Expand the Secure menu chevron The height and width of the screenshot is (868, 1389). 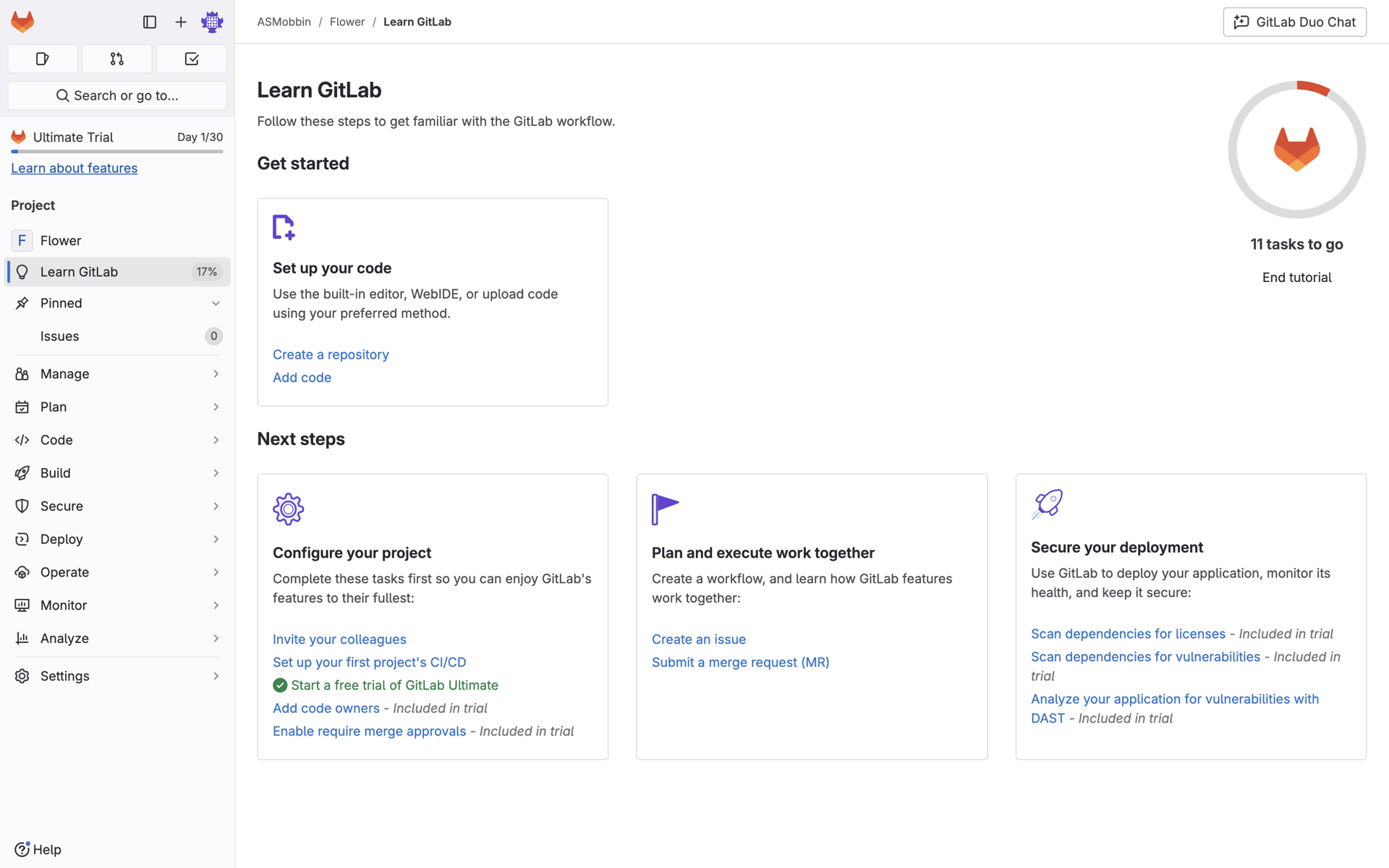click(216, 506)
